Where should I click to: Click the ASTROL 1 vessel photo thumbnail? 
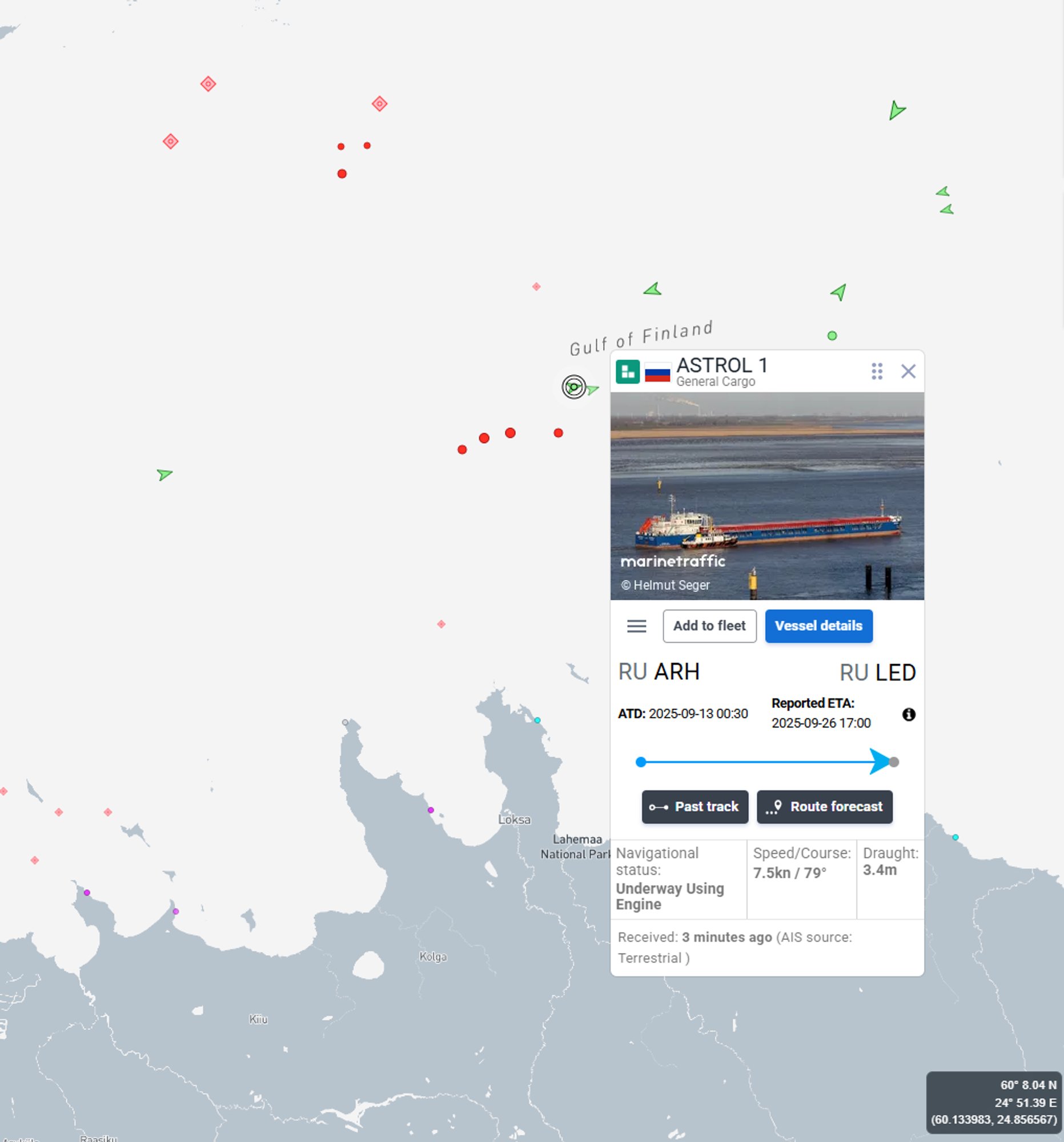(767, 496)
